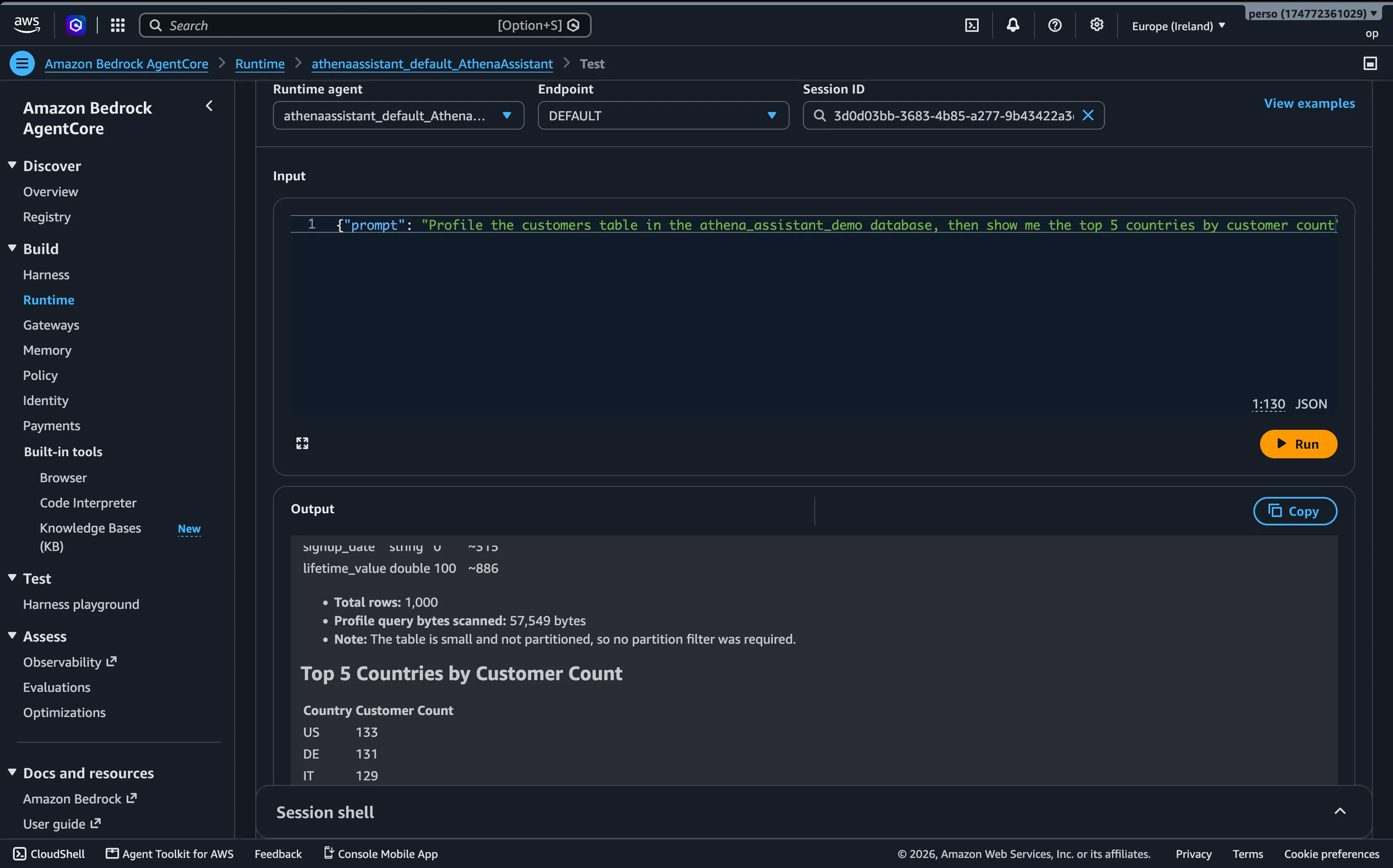Open Code Interpreter built-in tool
Image resolution: width=1393 pixels, height=868 pixels.
click(88, 503)
